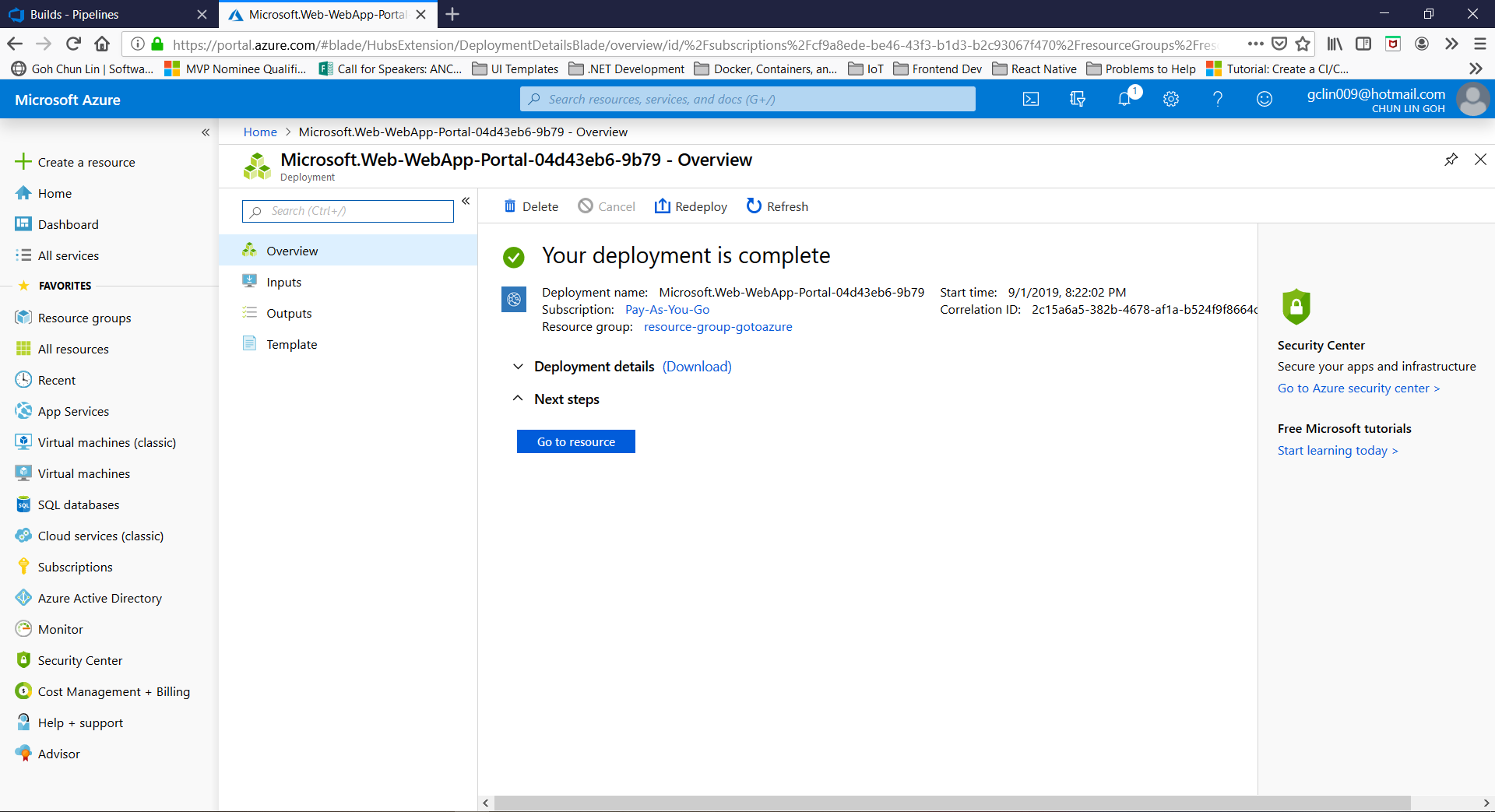Redeploy the deployment

(x=691, y=206)
